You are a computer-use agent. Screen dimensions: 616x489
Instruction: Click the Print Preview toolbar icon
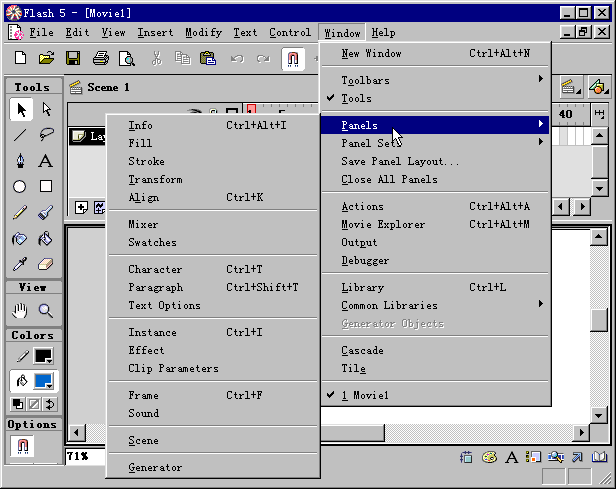tap(127, 58)
